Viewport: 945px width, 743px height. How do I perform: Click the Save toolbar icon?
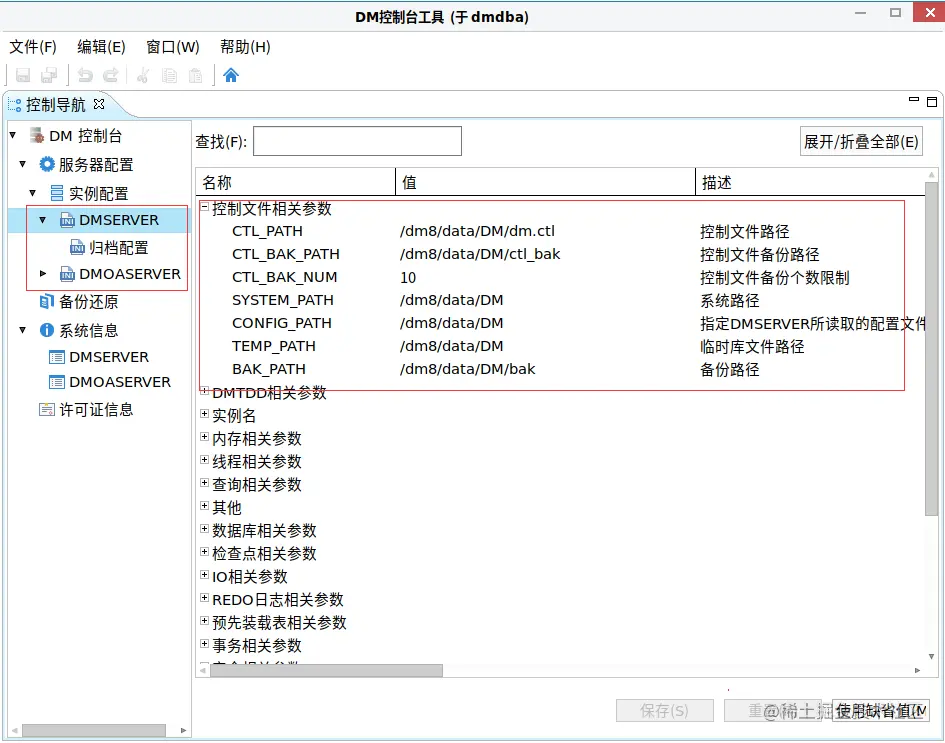click(x=22, y=74)
